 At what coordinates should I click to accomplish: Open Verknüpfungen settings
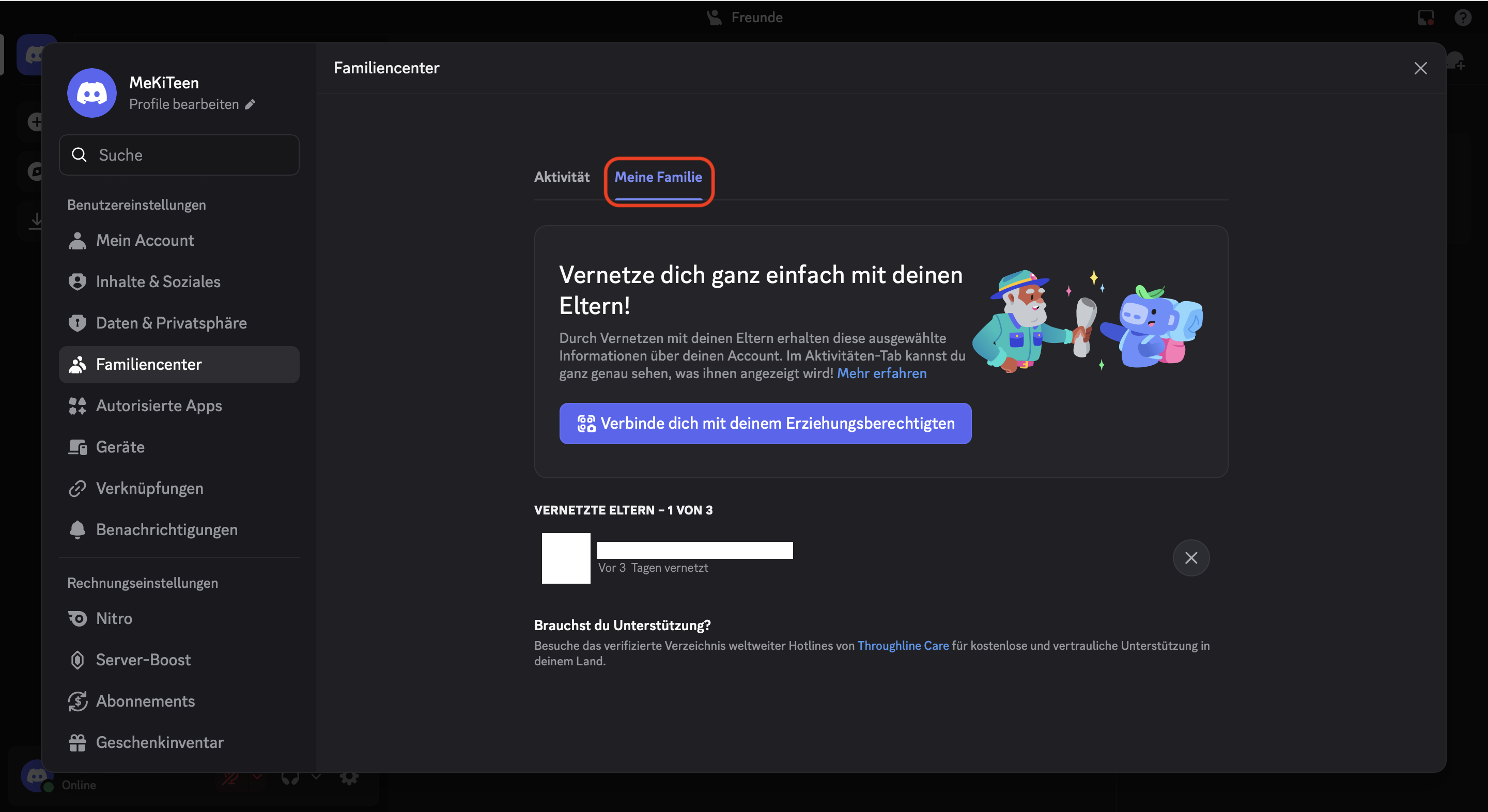coord(149,488)
